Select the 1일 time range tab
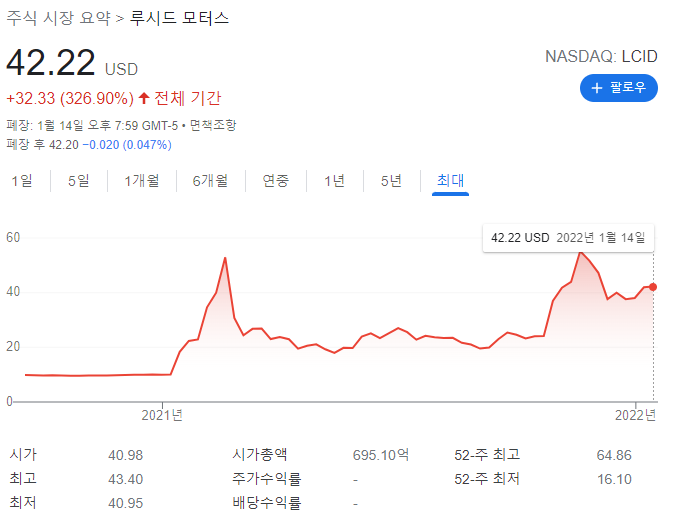699x527 pixels. tap(22, 181)
